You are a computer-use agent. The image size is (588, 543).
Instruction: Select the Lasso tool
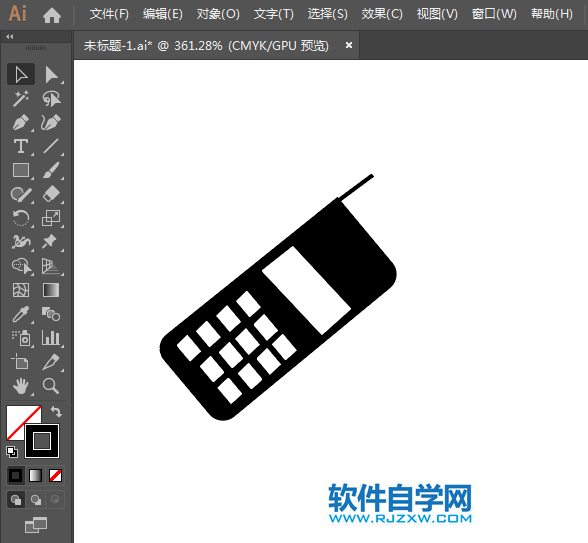point(51,98)
